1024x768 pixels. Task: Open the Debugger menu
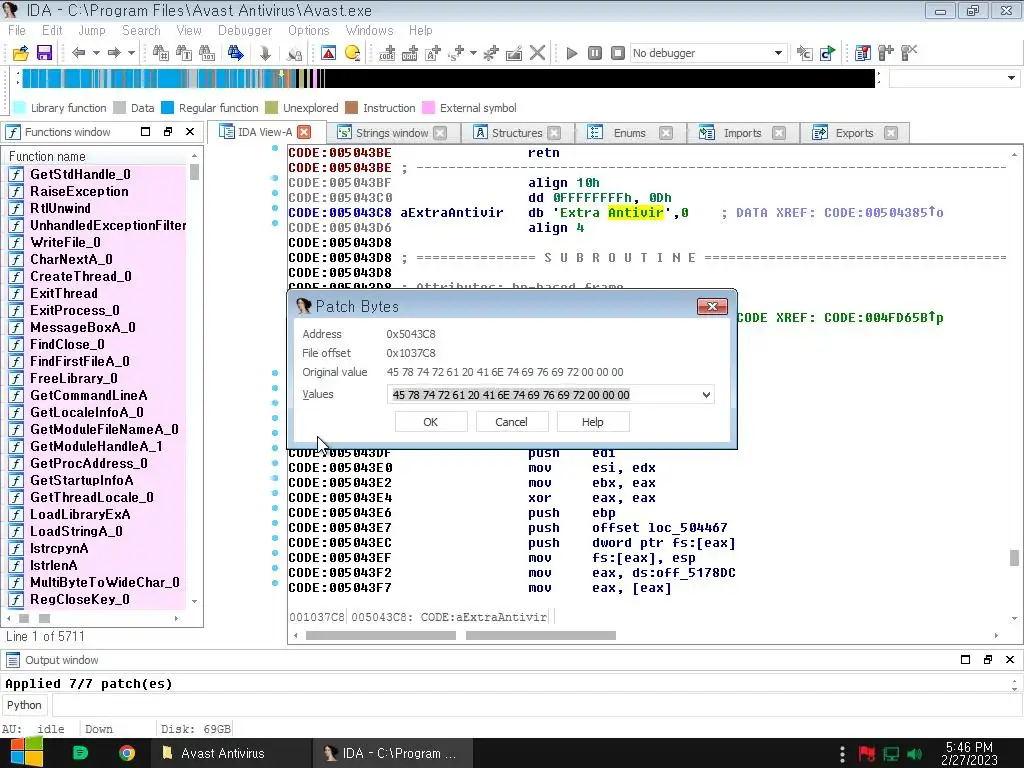(x=245, y=30)
